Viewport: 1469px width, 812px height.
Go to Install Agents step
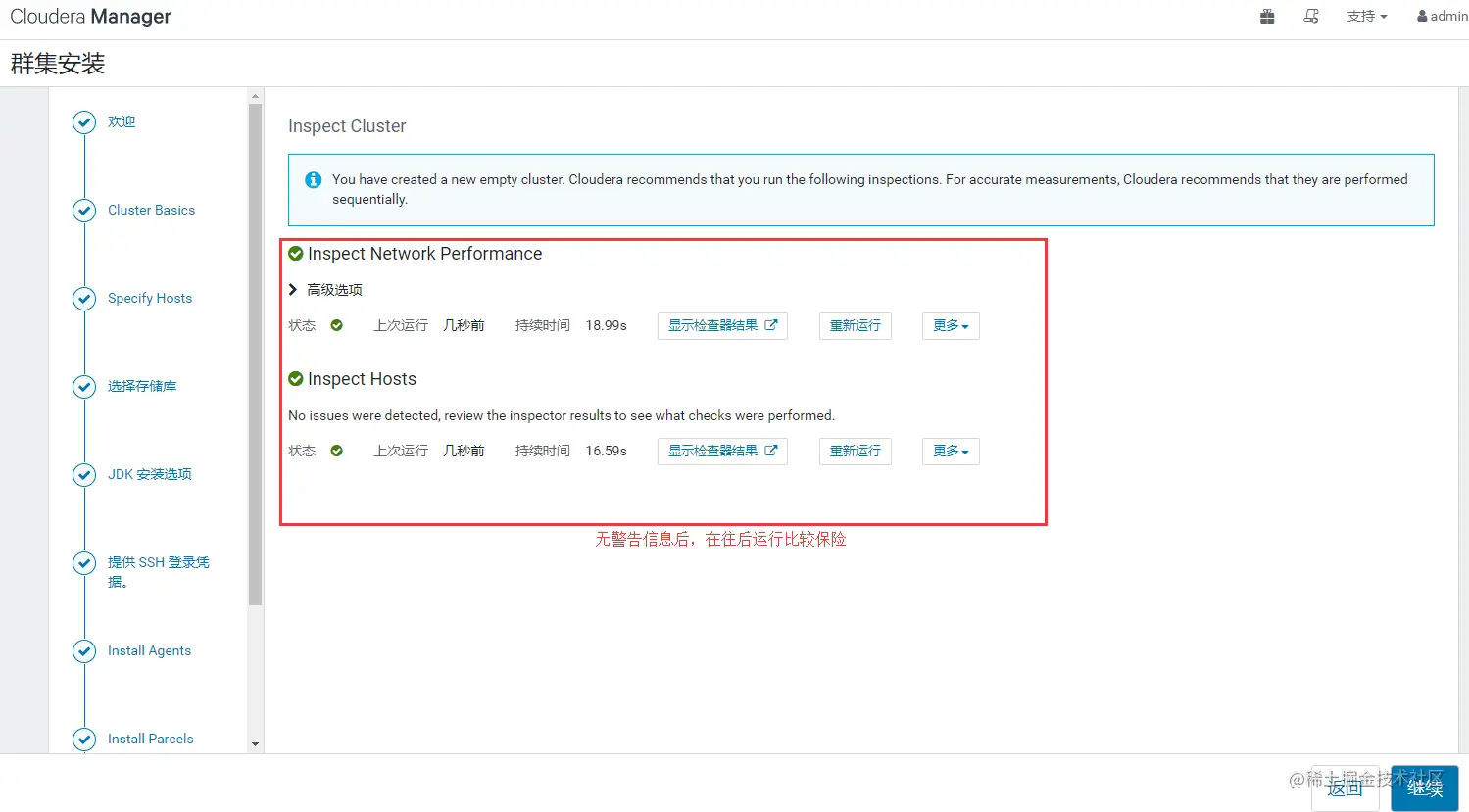click(149, 650)
